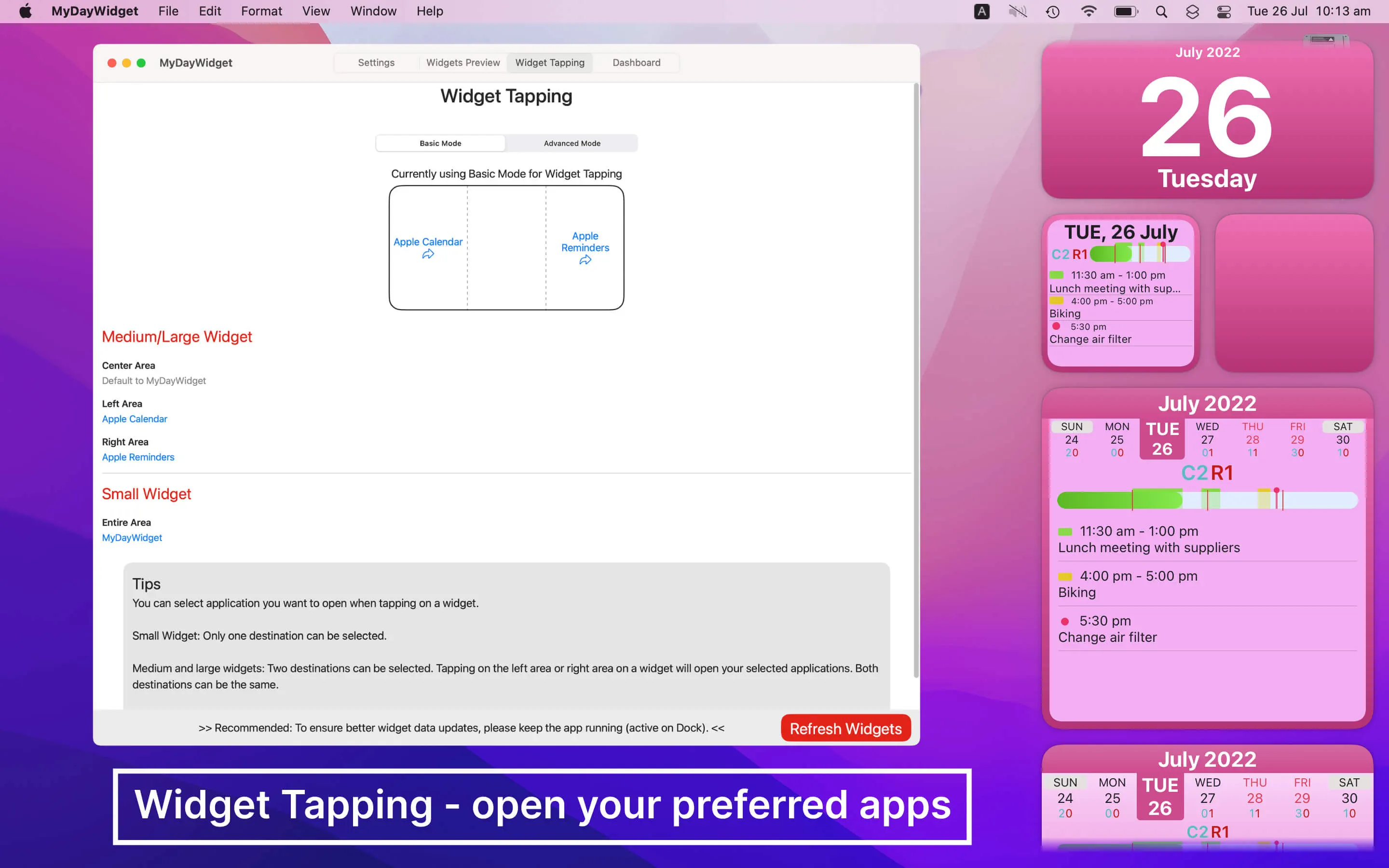Open the Format menu
The height and width of the screenshot is (868, 1389).
click(x=261, y=12)
